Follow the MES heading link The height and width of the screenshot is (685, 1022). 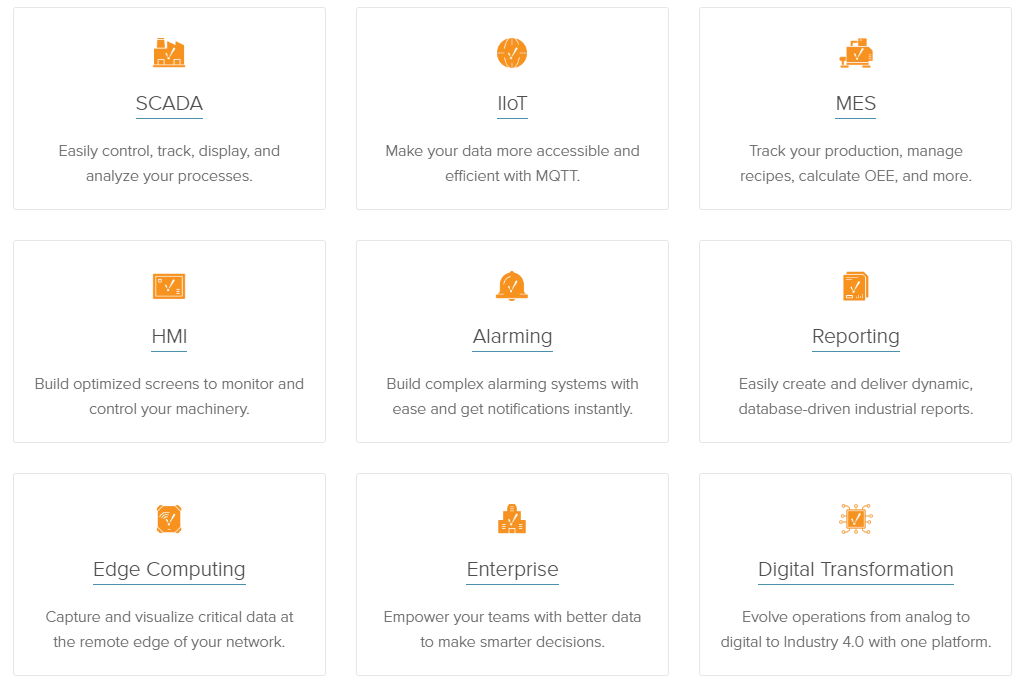click(856, 103)
